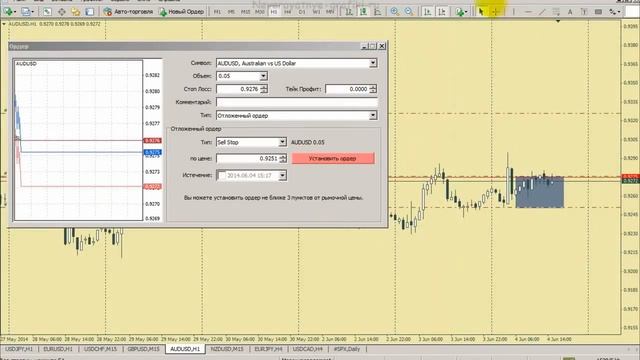Switch chart to MN monthly timeframe
Viewport: 640px width, 360px height.
[x=330, y=12]
